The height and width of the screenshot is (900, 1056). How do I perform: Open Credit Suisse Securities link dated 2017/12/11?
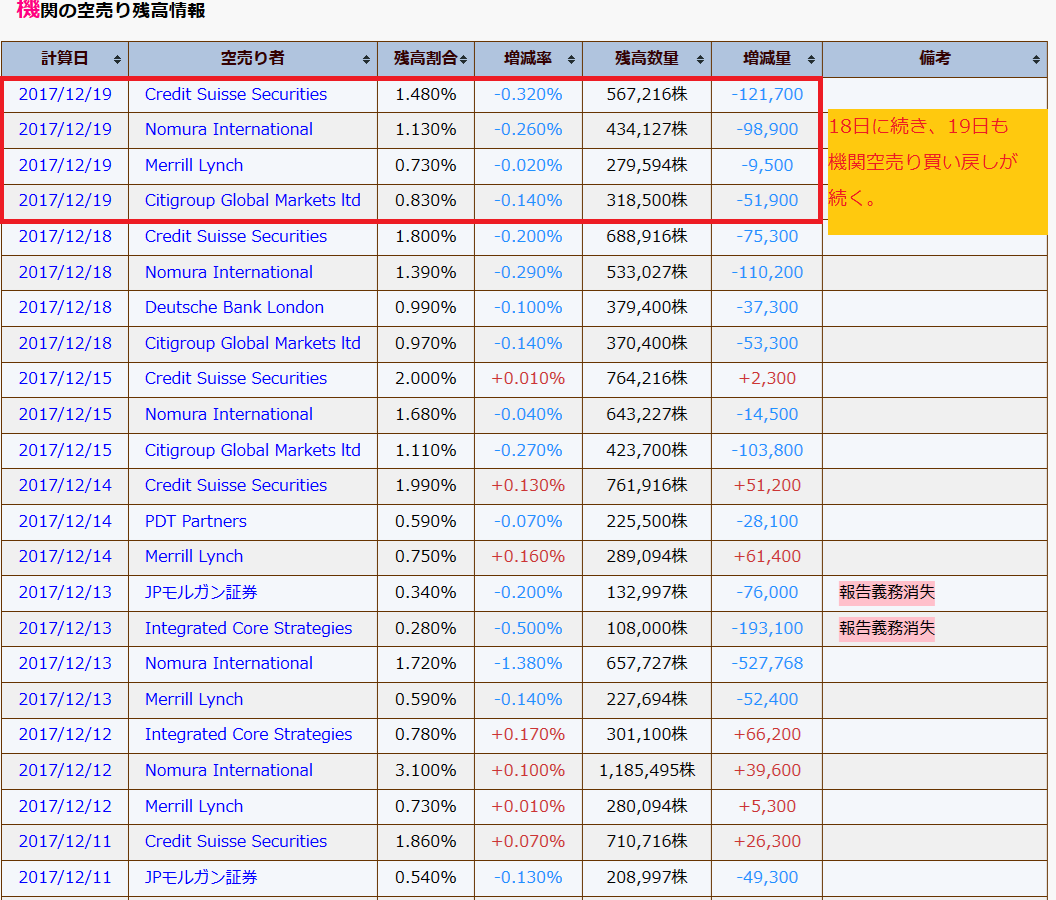point(236,841)
